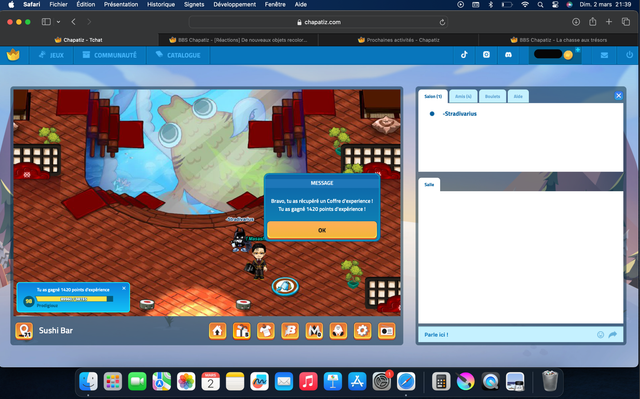Image resolution: width=640 pixels, height=399 pixels.
Task: Click the avatar in black suit
Action: (258, 261)
